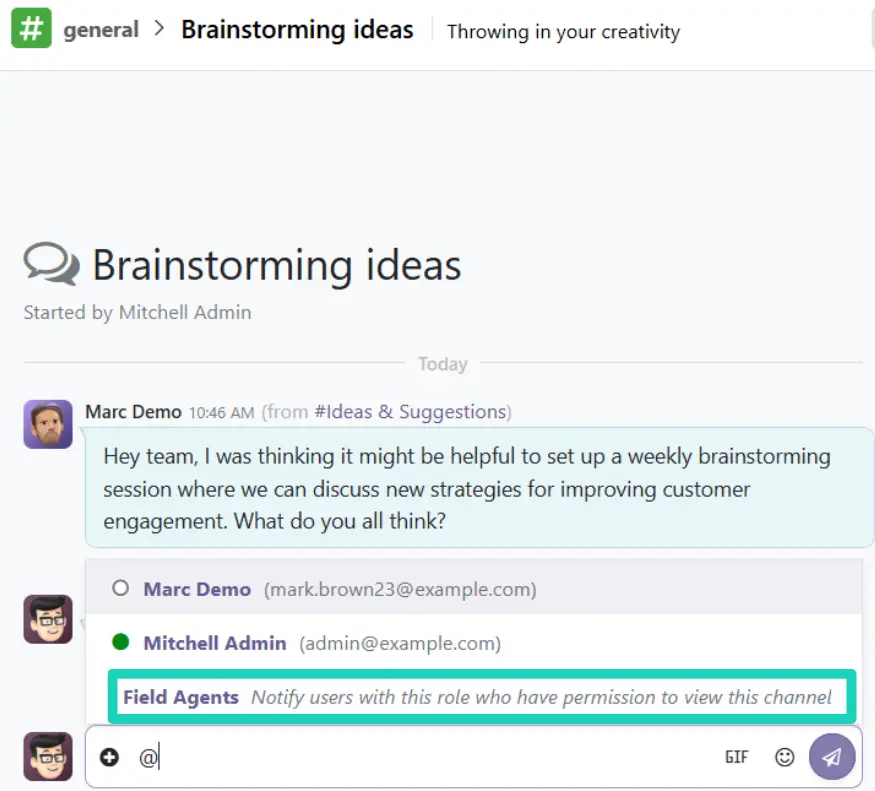Screen dimensions: 875x791
Task: Open the GIF picker
Action: 736,758
